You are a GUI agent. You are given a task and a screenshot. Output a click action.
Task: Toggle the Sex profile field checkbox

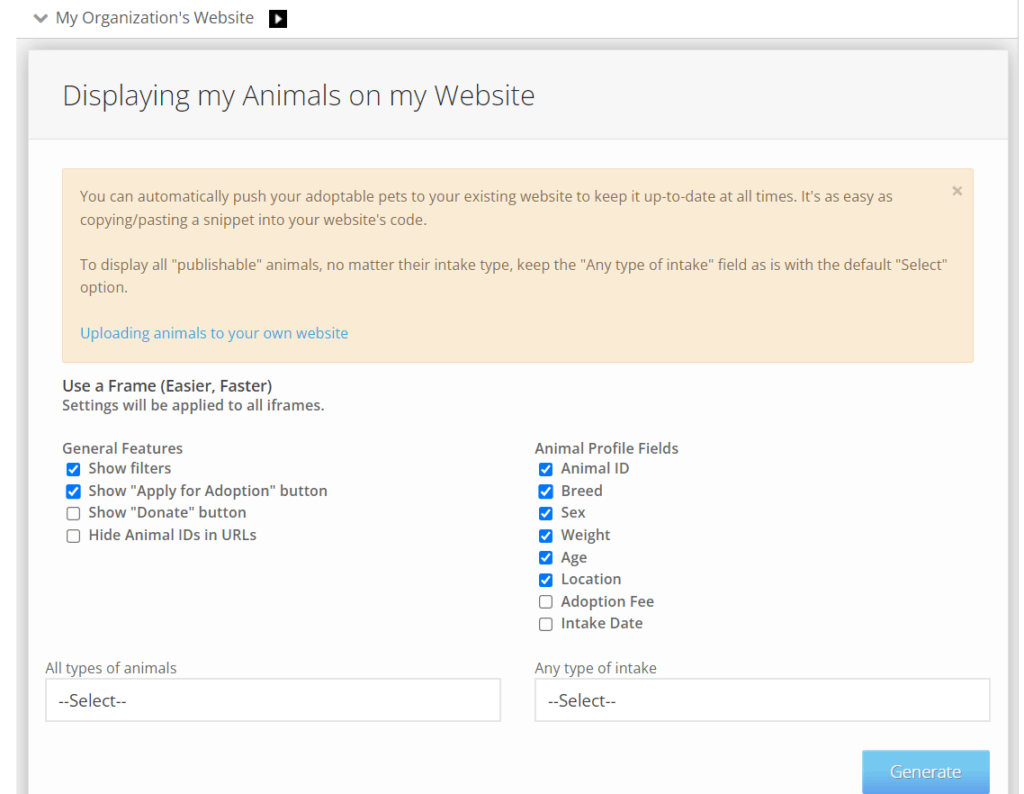tap(545, 514)
